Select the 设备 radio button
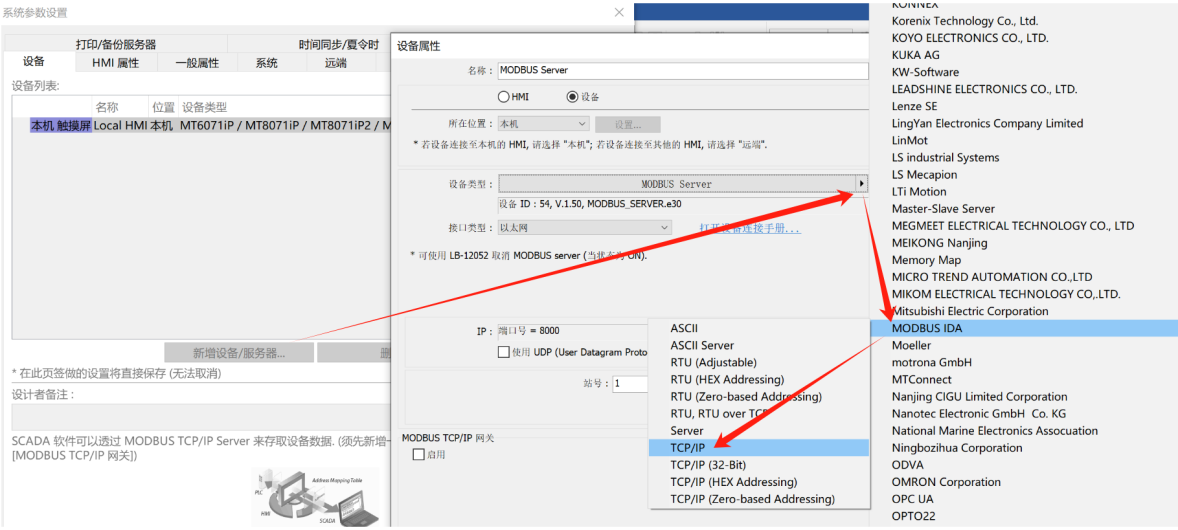This screenshot has width=1178, height=530. pos(572,96)
